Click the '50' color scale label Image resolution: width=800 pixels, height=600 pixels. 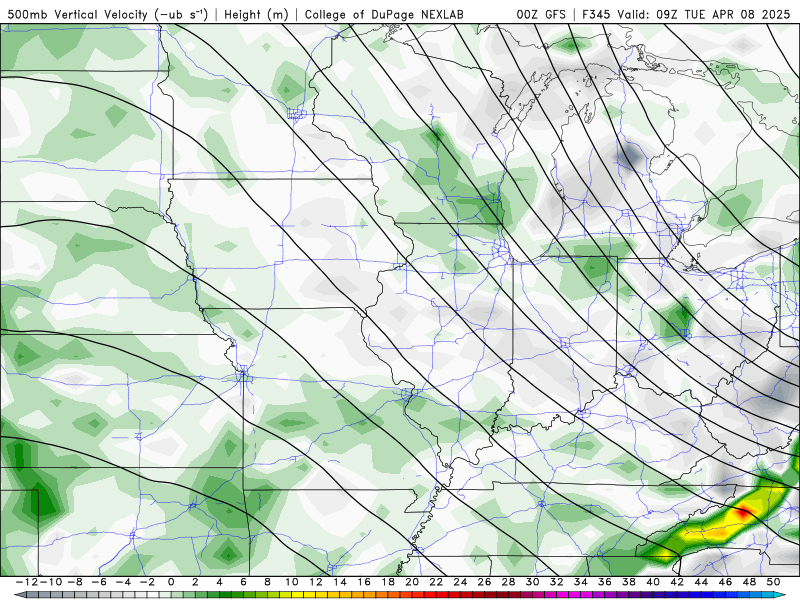[x=773, y=582]
